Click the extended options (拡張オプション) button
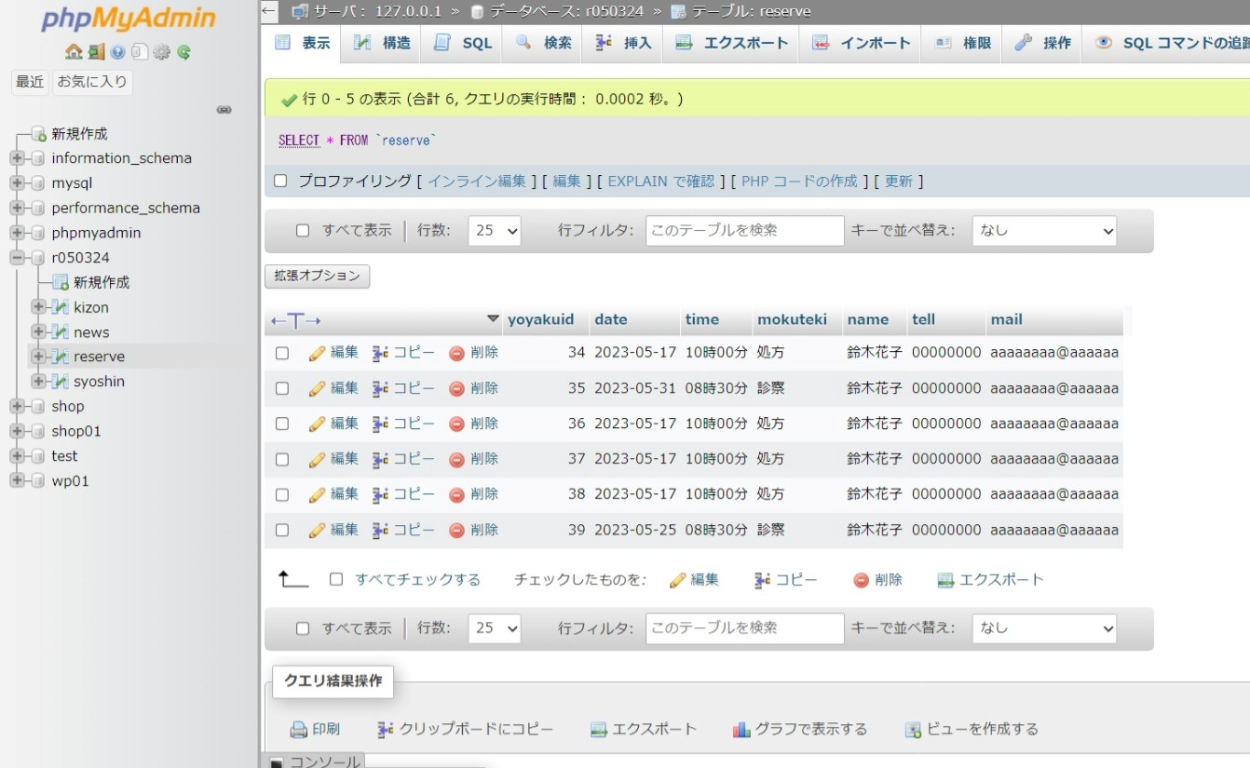 click(x=317, y=276)
